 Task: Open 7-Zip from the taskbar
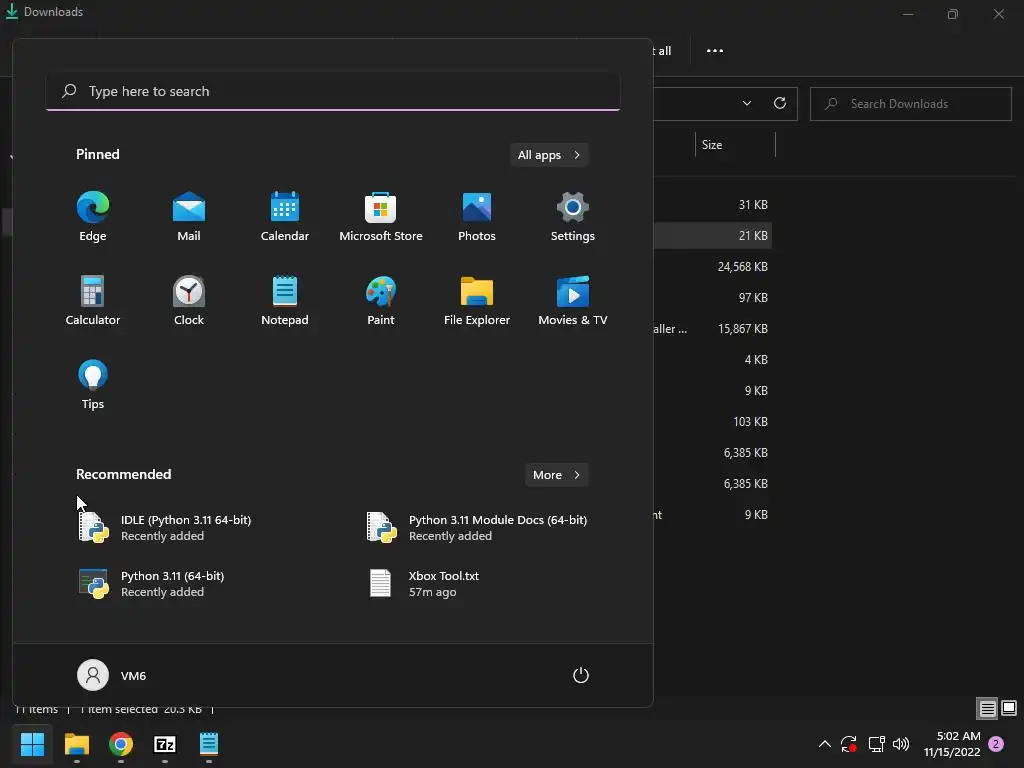tap(165, 744)
